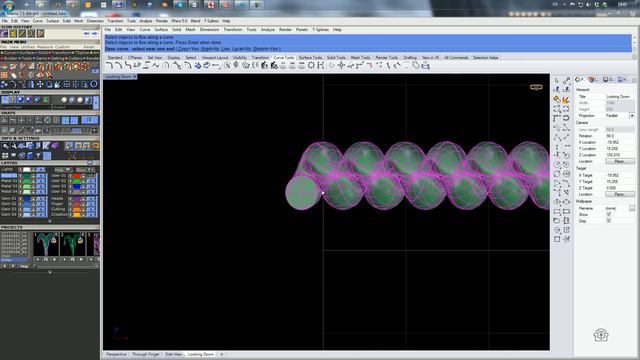This screenshot has height=360, width=640.
Task: Toggle Show wallpaper checkbox
Action: point(609,214)
